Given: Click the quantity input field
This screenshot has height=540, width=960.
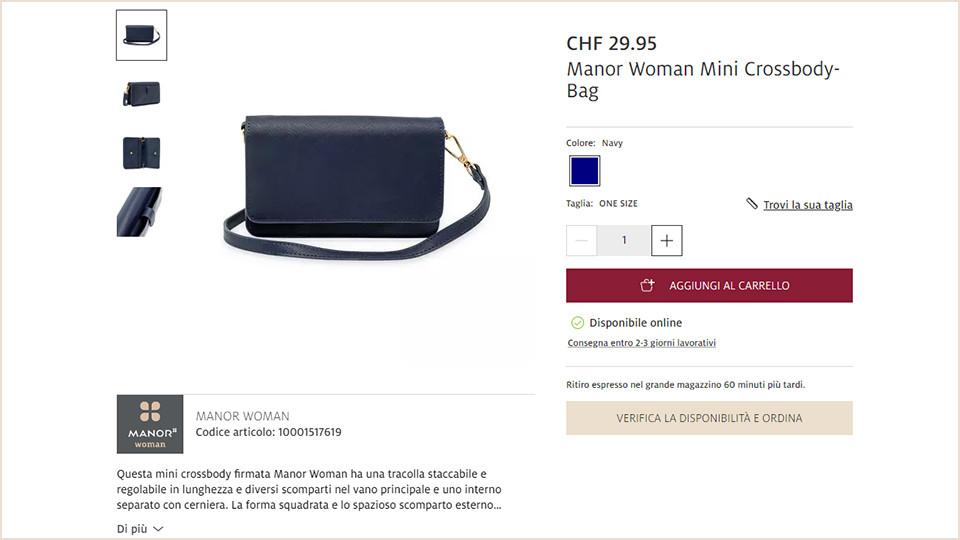Looking at the screenshot, I should [624, 241].
